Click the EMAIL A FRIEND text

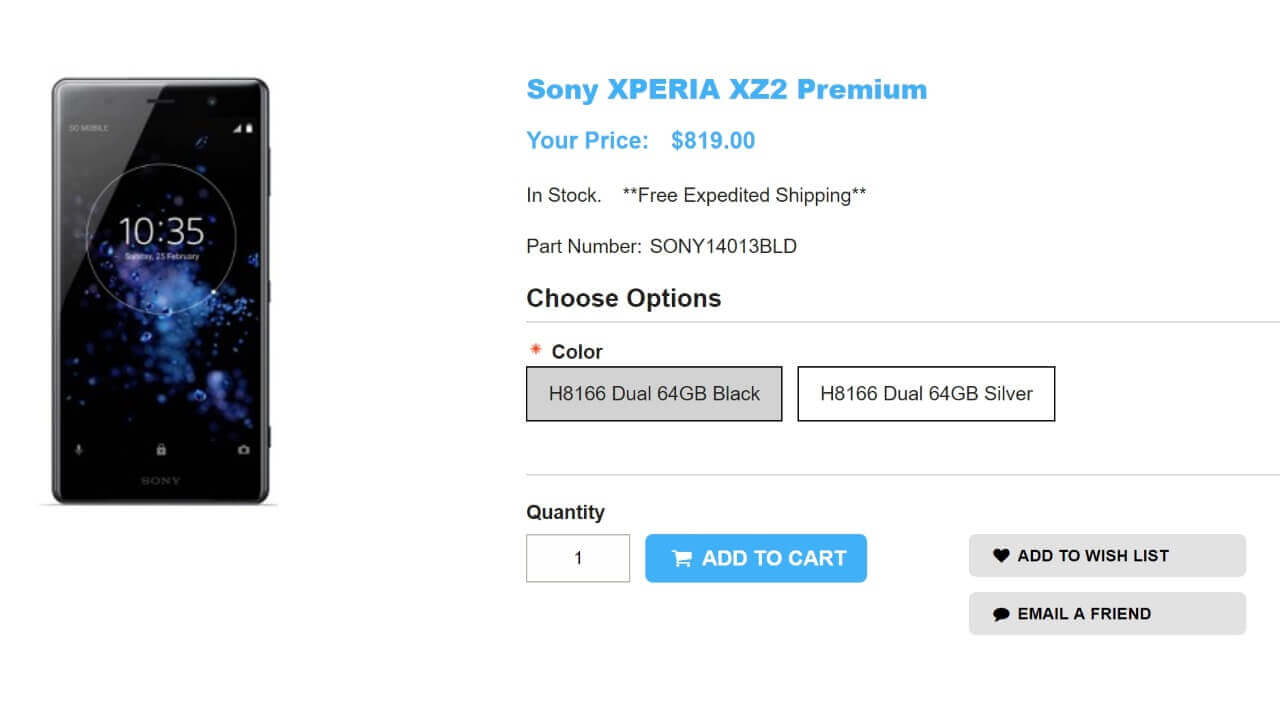1084,614
